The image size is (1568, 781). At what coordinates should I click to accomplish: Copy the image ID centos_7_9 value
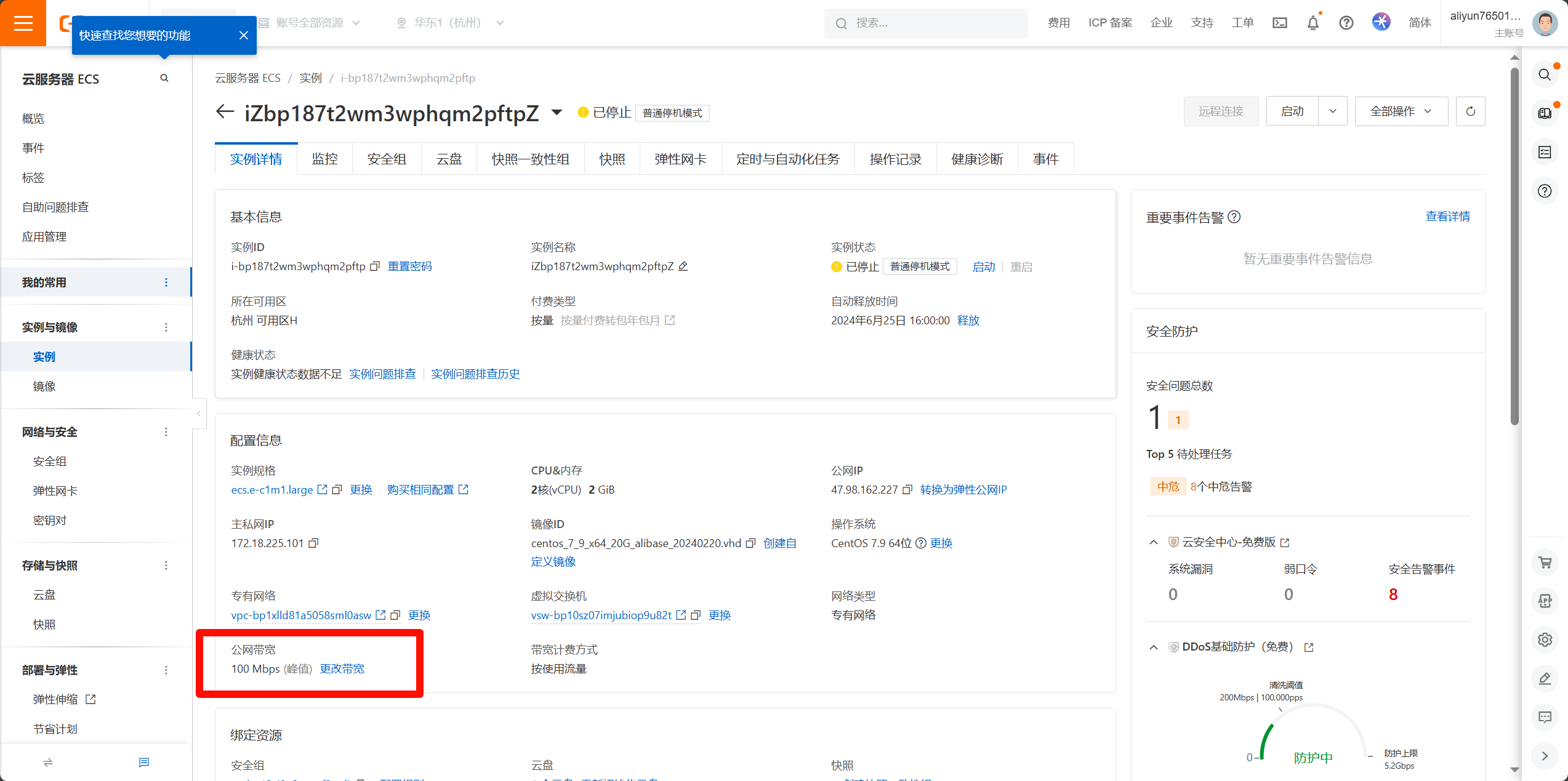(x=750, y=543)
